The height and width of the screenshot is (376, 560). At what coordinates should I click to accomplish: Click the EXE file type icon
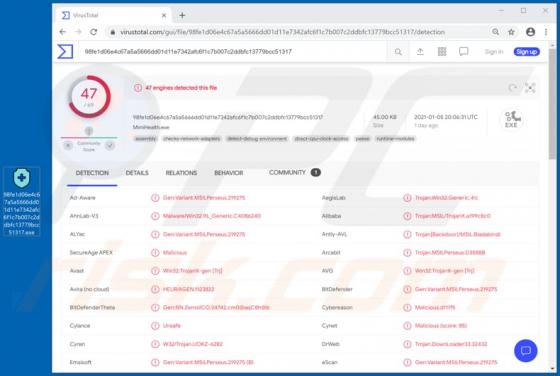pyautogui.click(x=511, y=119)
